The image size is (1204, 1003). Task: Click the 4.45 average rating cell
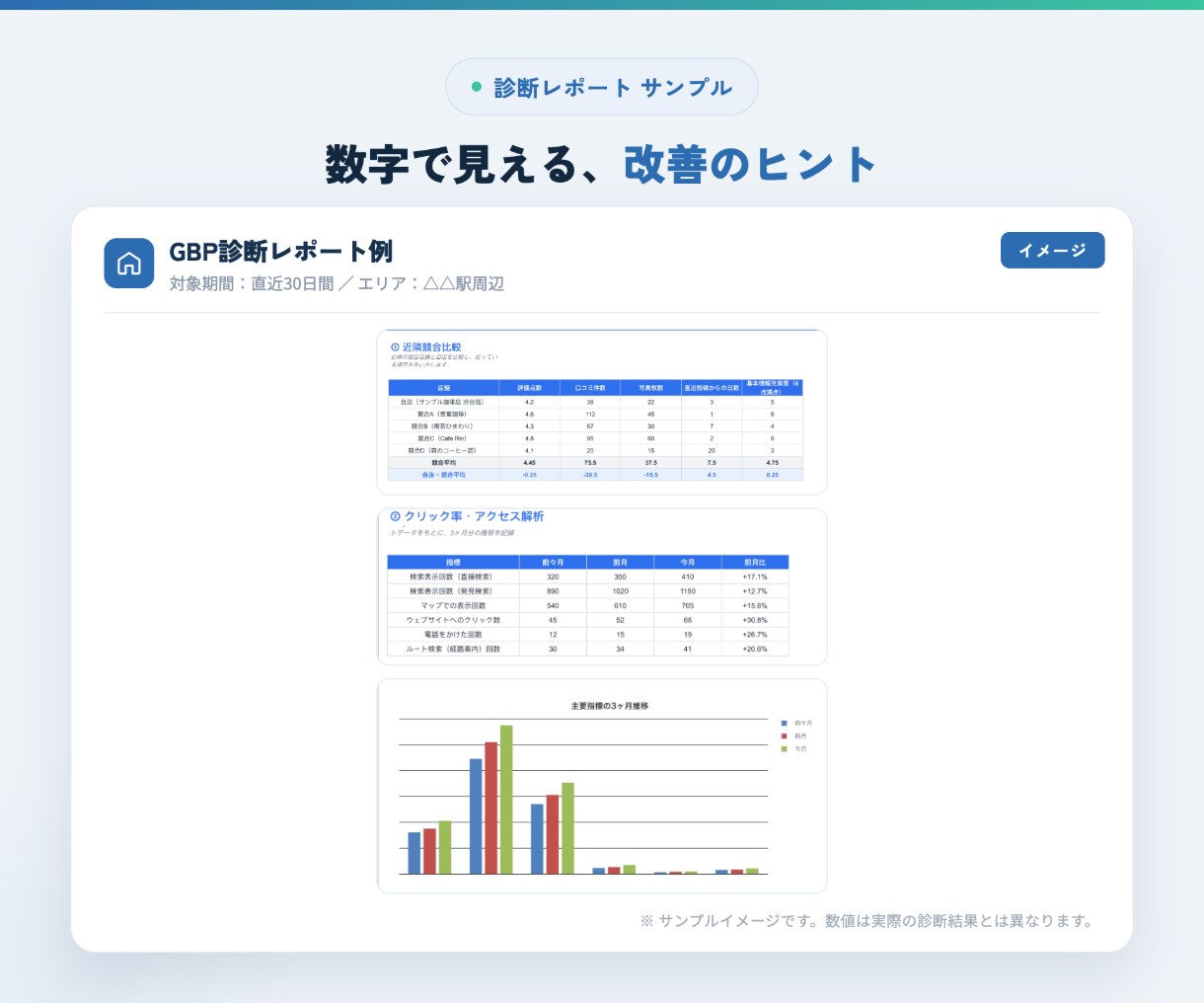(530, 462)
